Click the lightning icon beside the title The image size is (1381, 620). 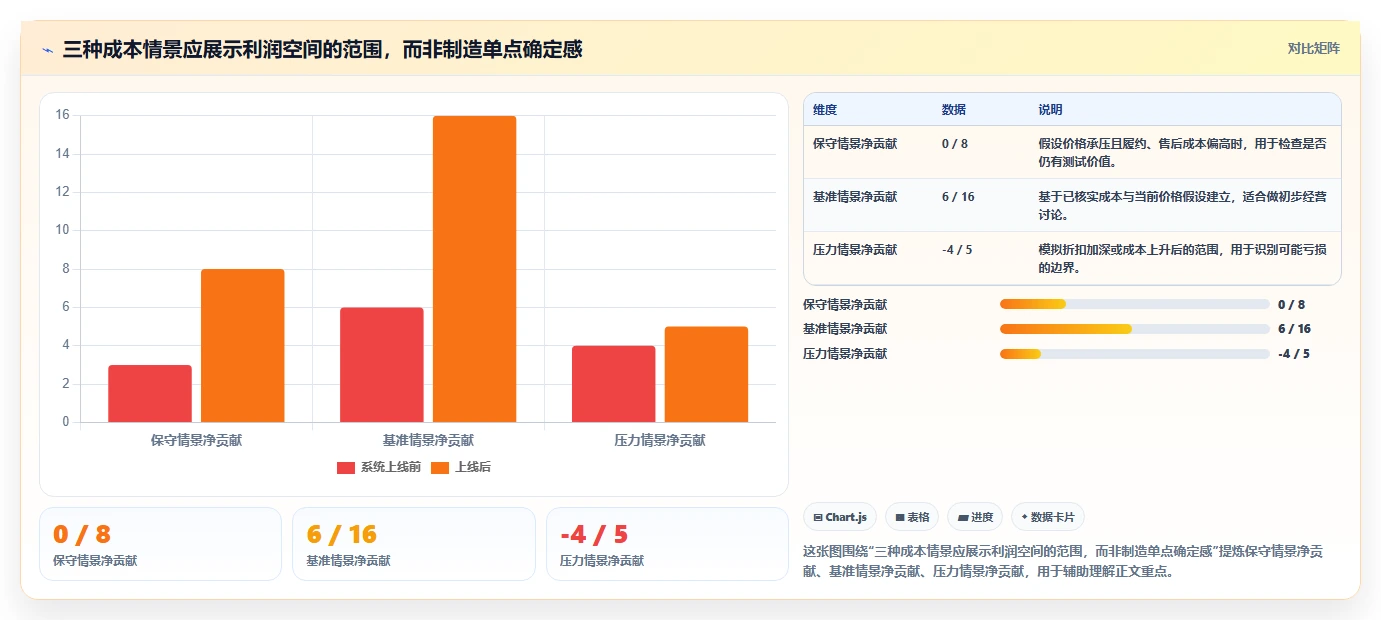pos(48,49)
